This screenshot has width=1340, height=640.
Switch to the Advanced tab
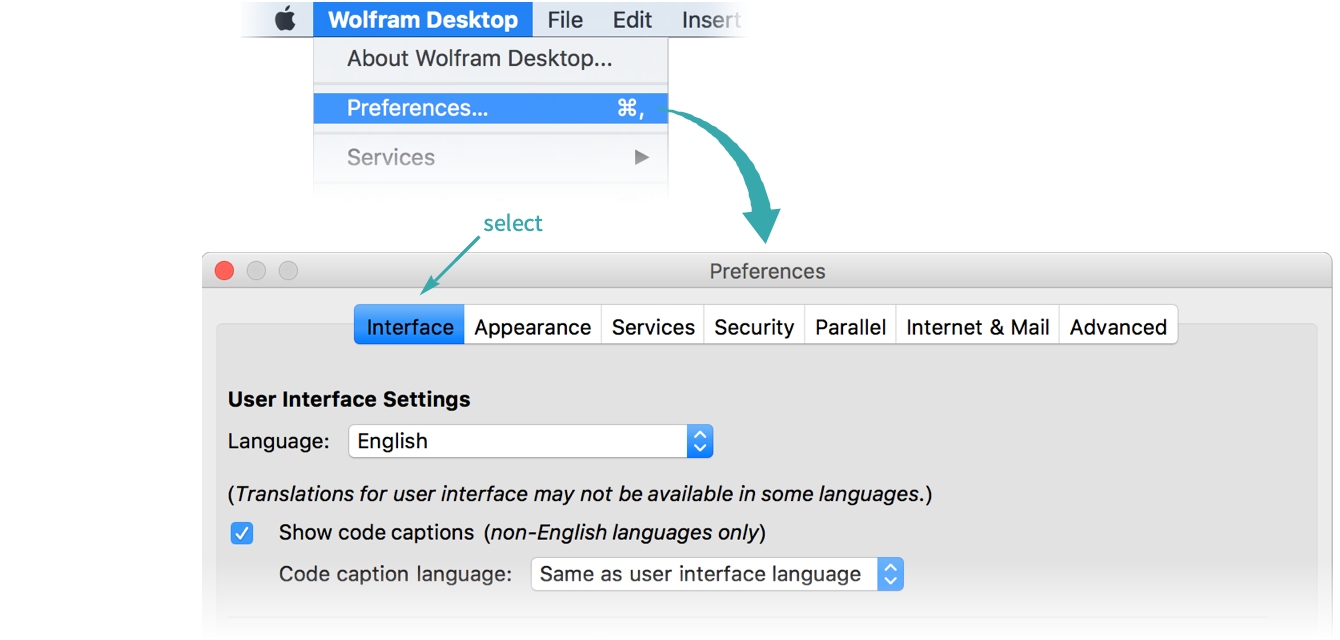tap(1118, 327)
